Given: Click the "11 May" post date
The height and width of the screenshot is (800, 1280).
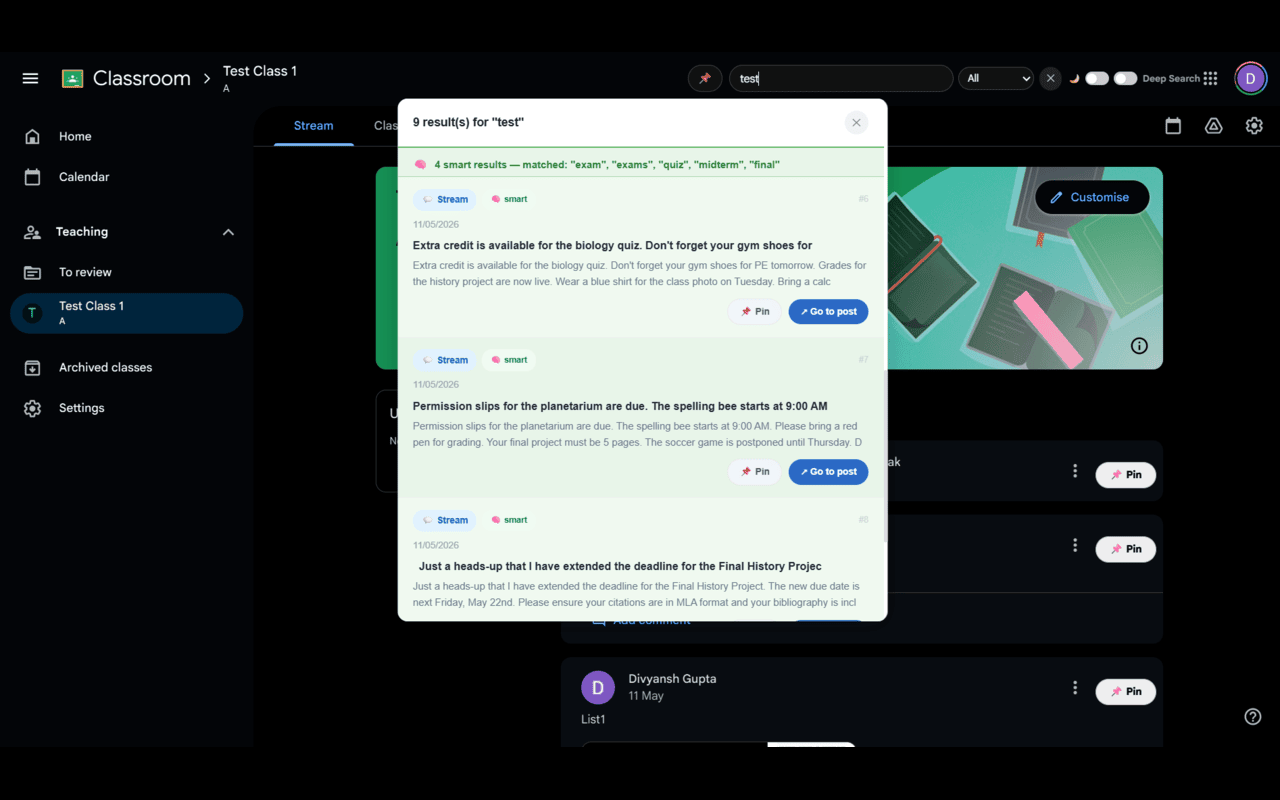Looking at the screenshot, I should click(x=646, y=696).
